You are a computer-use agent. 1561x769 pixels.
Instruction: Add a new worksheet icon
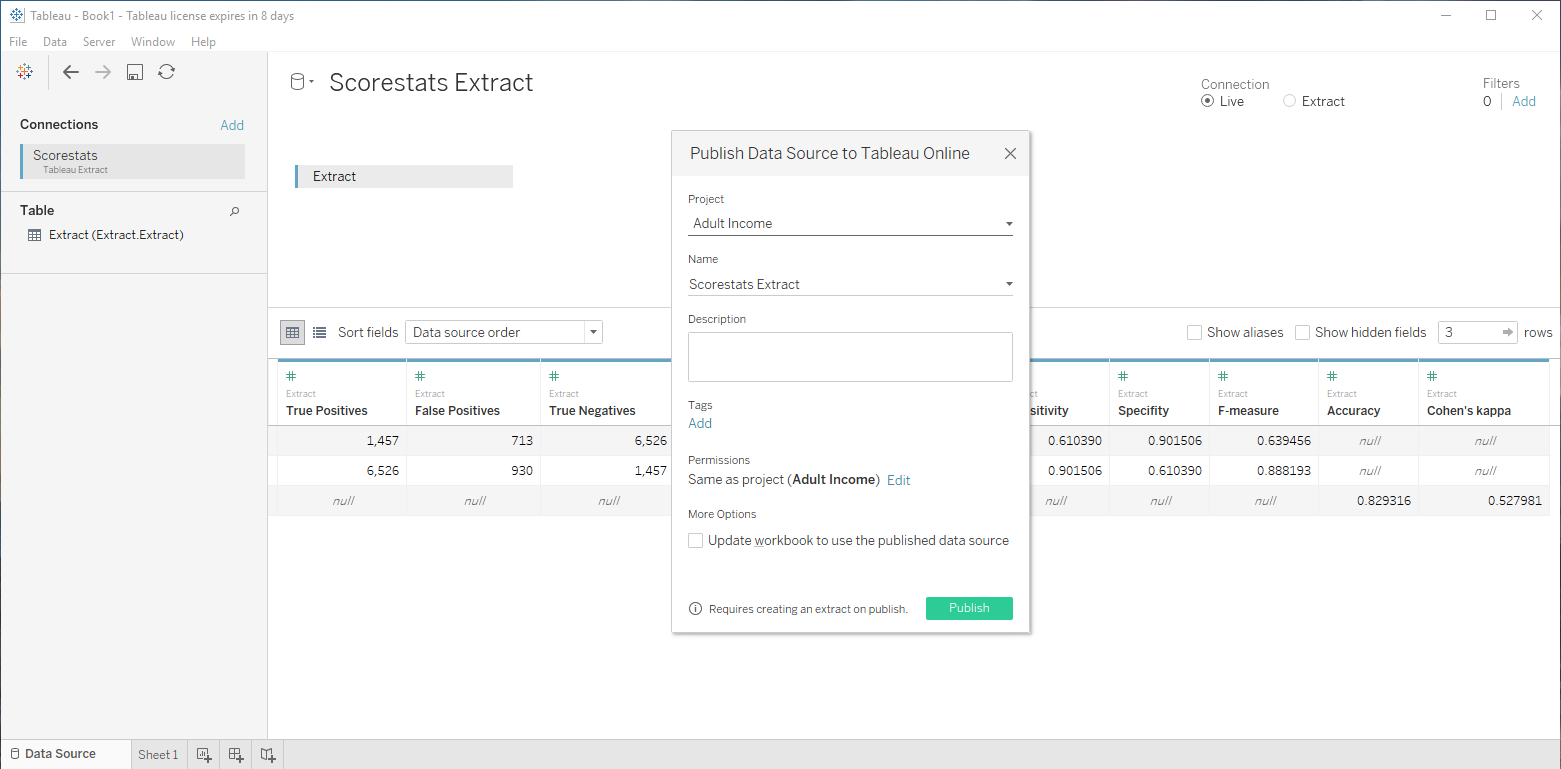[204, 755]
